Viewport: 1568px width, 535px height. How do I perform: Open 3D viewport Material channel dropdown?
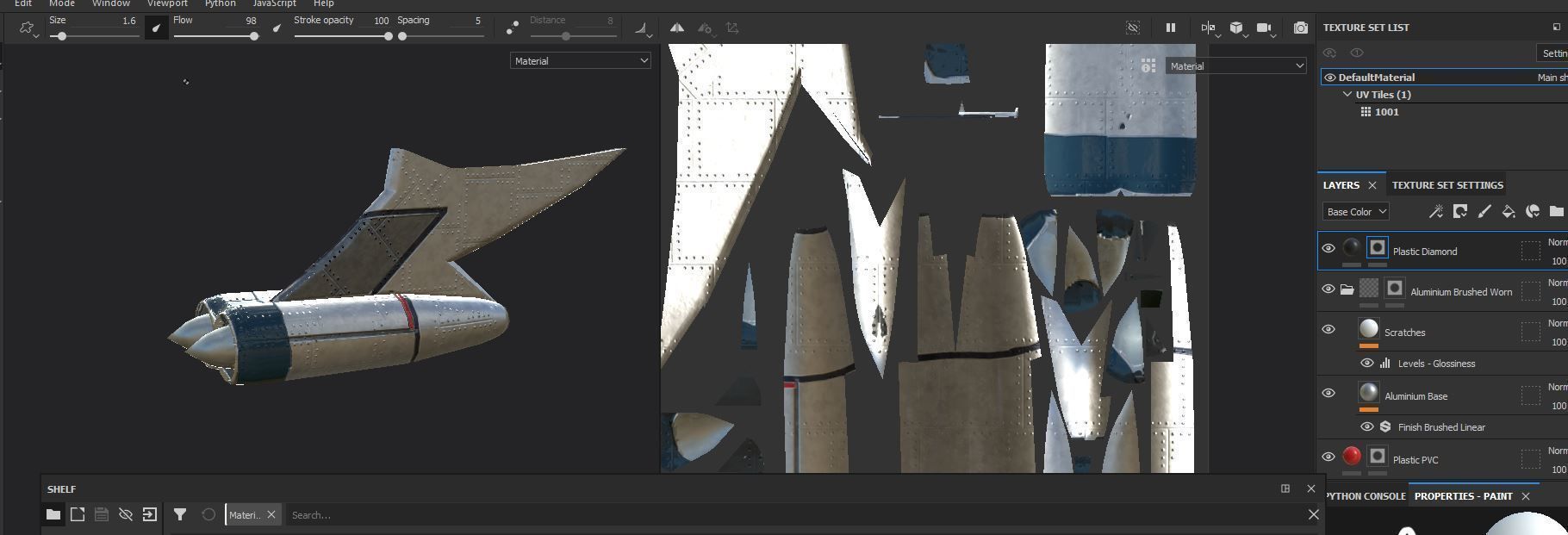coord(581,61)
